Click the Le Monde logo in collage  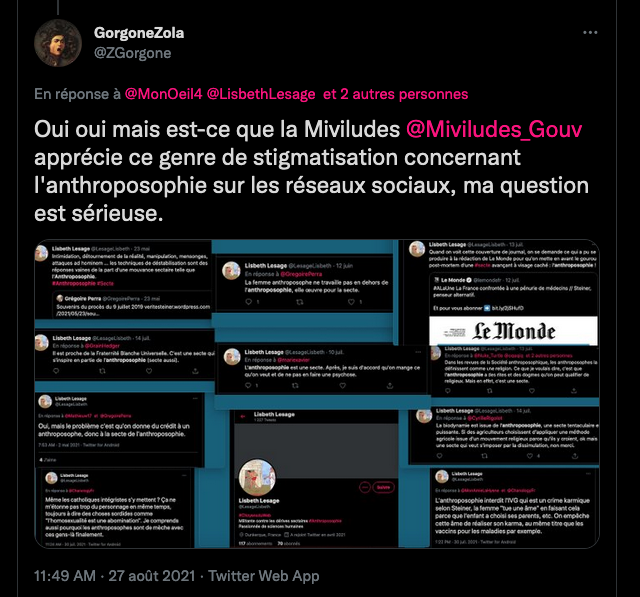click(x=513, y=331)
